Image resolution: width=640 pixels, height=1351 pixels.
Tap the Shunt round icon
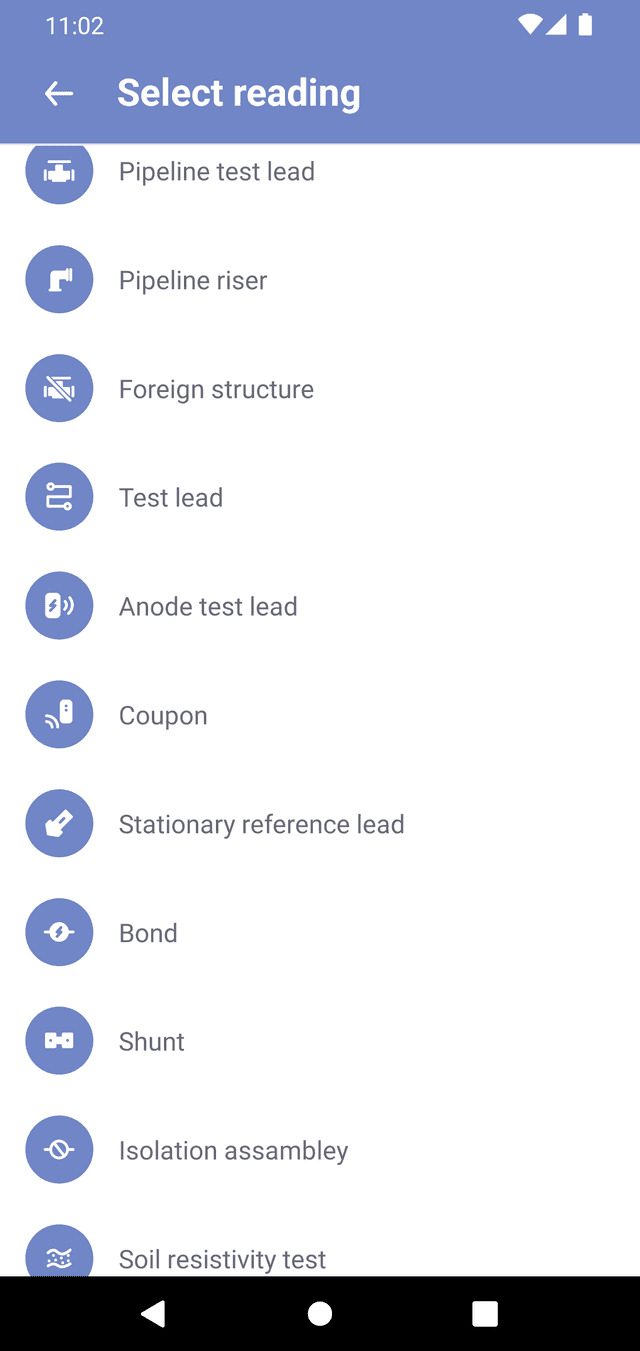59,1041
